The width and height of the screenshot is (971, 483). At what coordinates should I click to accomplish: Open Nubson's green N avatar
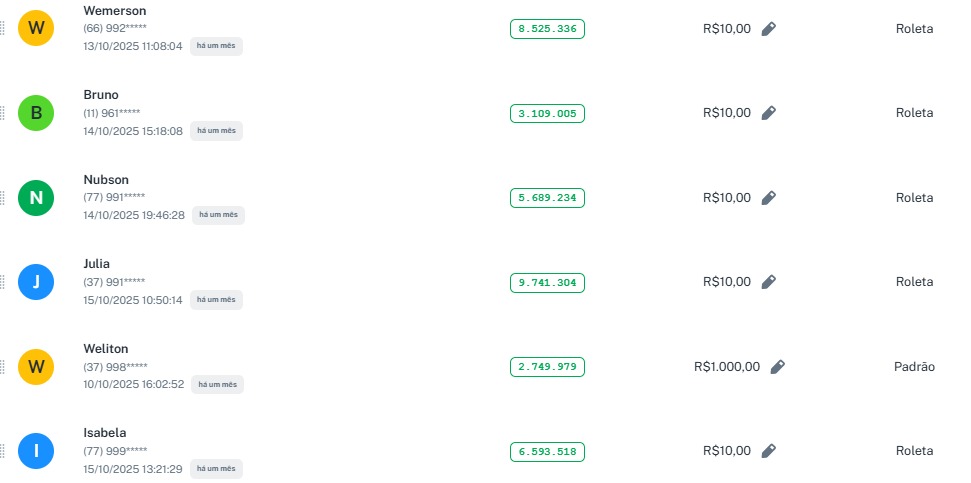(37, 198)
